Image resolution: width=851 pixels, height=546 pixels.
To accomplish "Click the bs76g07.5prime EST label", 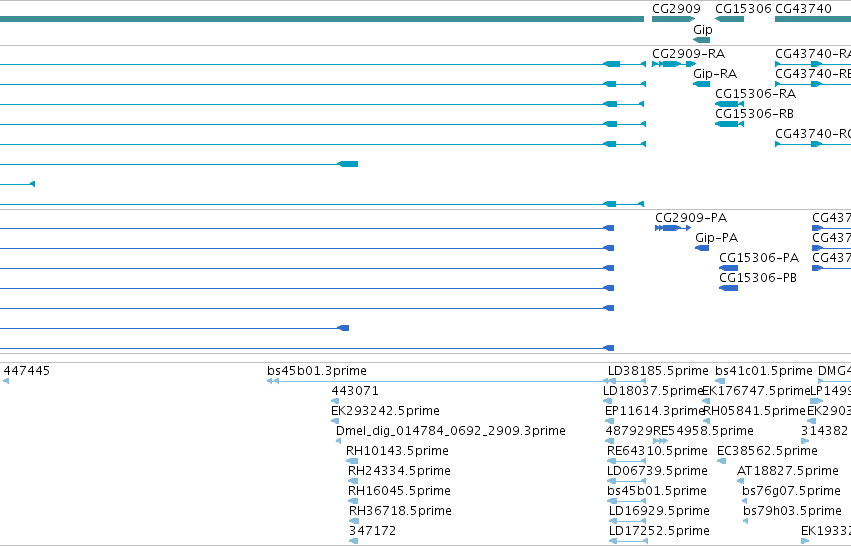I will (x=791, y=491).
